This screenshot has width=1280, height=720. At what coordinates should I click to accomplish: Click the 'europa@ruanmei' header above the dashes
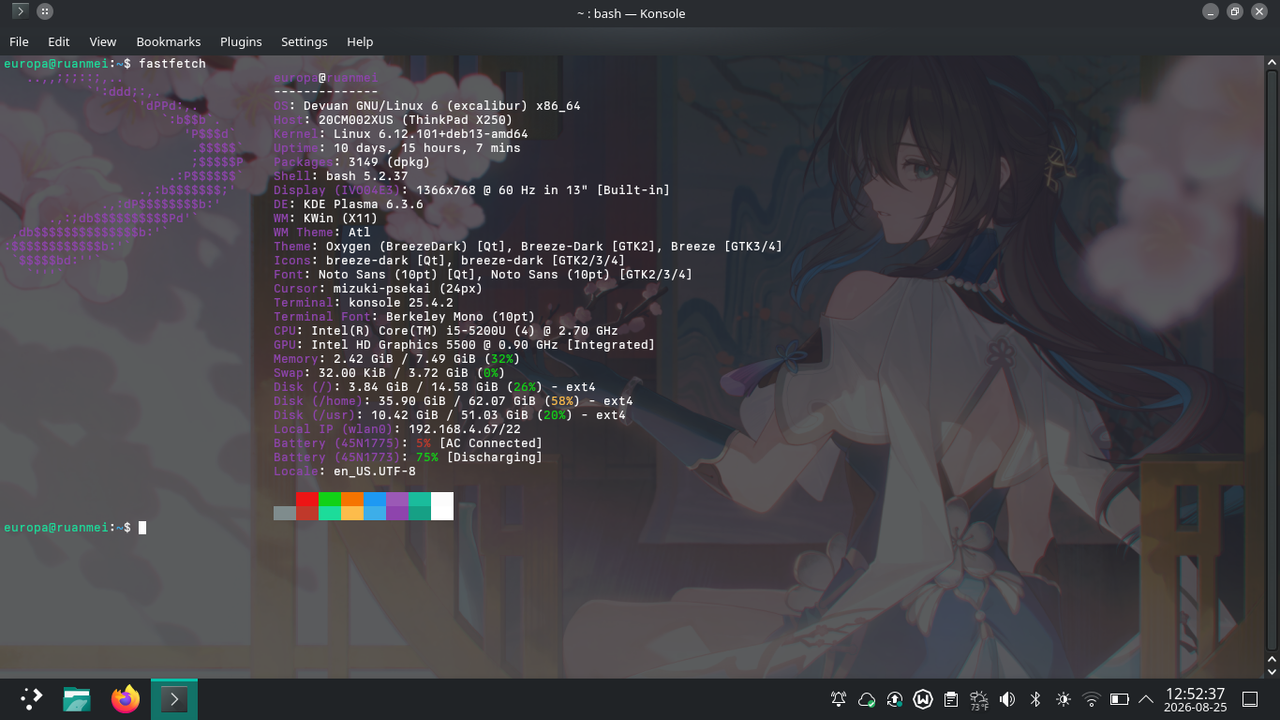click(325, 77)
